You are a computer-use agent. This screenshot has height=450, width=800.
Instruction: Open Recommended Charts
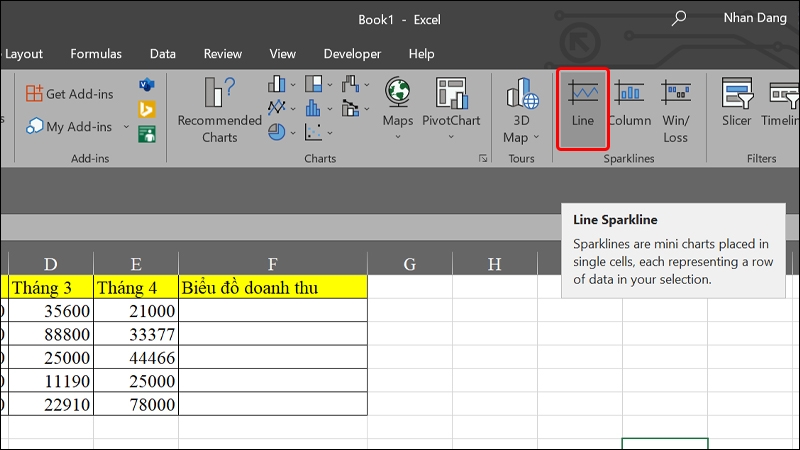[x=219, y=109]
